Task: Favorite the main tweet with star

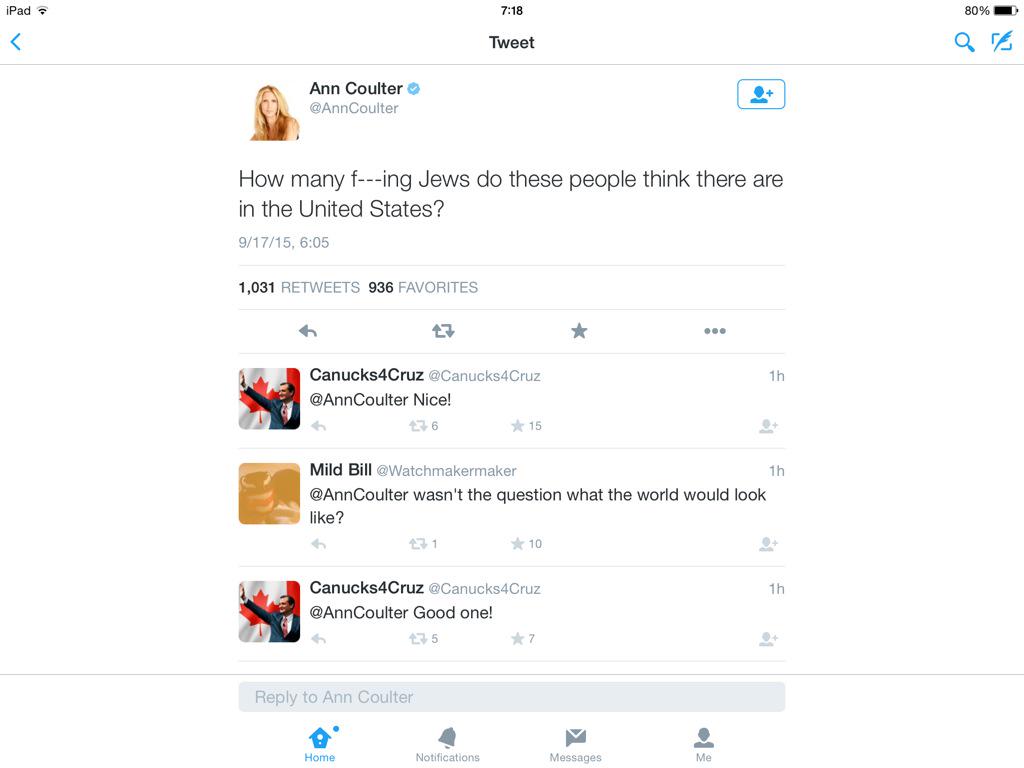Action: coord(579,331)
